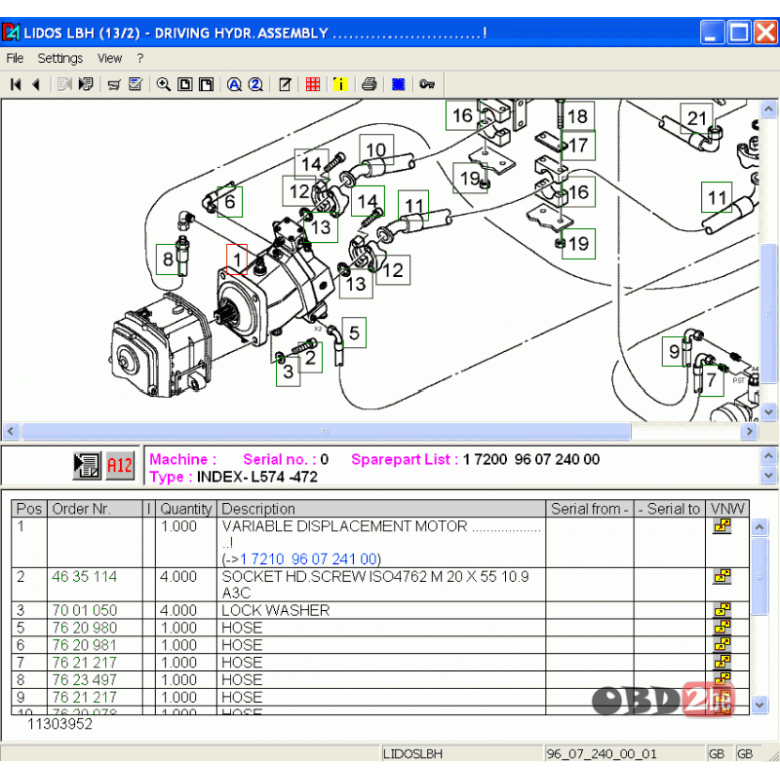Open VNW icon for variable displacement motor row
Screen dimensions: 780x780
pos(722,526)
